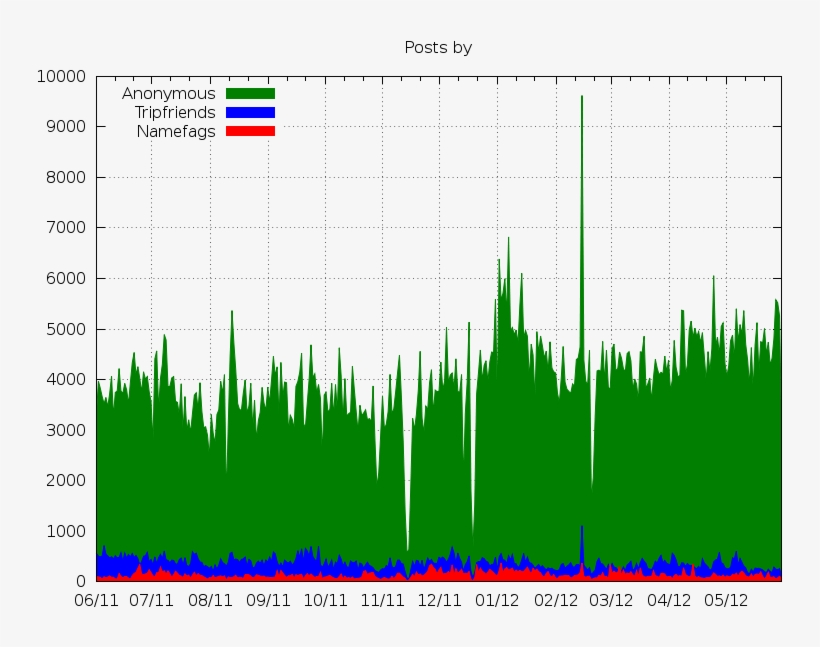Click the blue Tripfriends legend swatch
Viewport: 820px width, 647px height.
click(250, 112)
